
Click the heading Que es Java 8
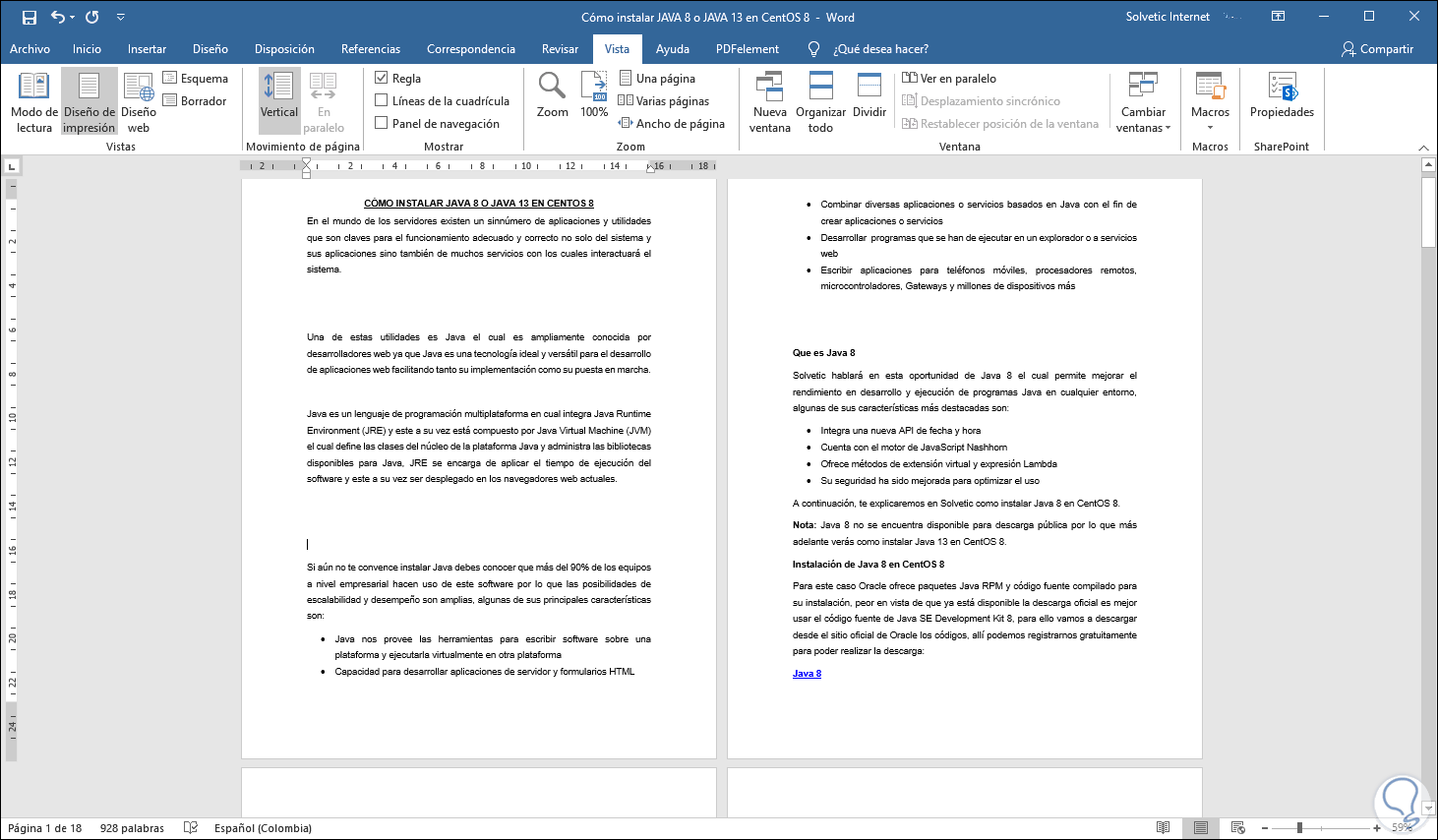pyautogui.click(x=824, y=353)
